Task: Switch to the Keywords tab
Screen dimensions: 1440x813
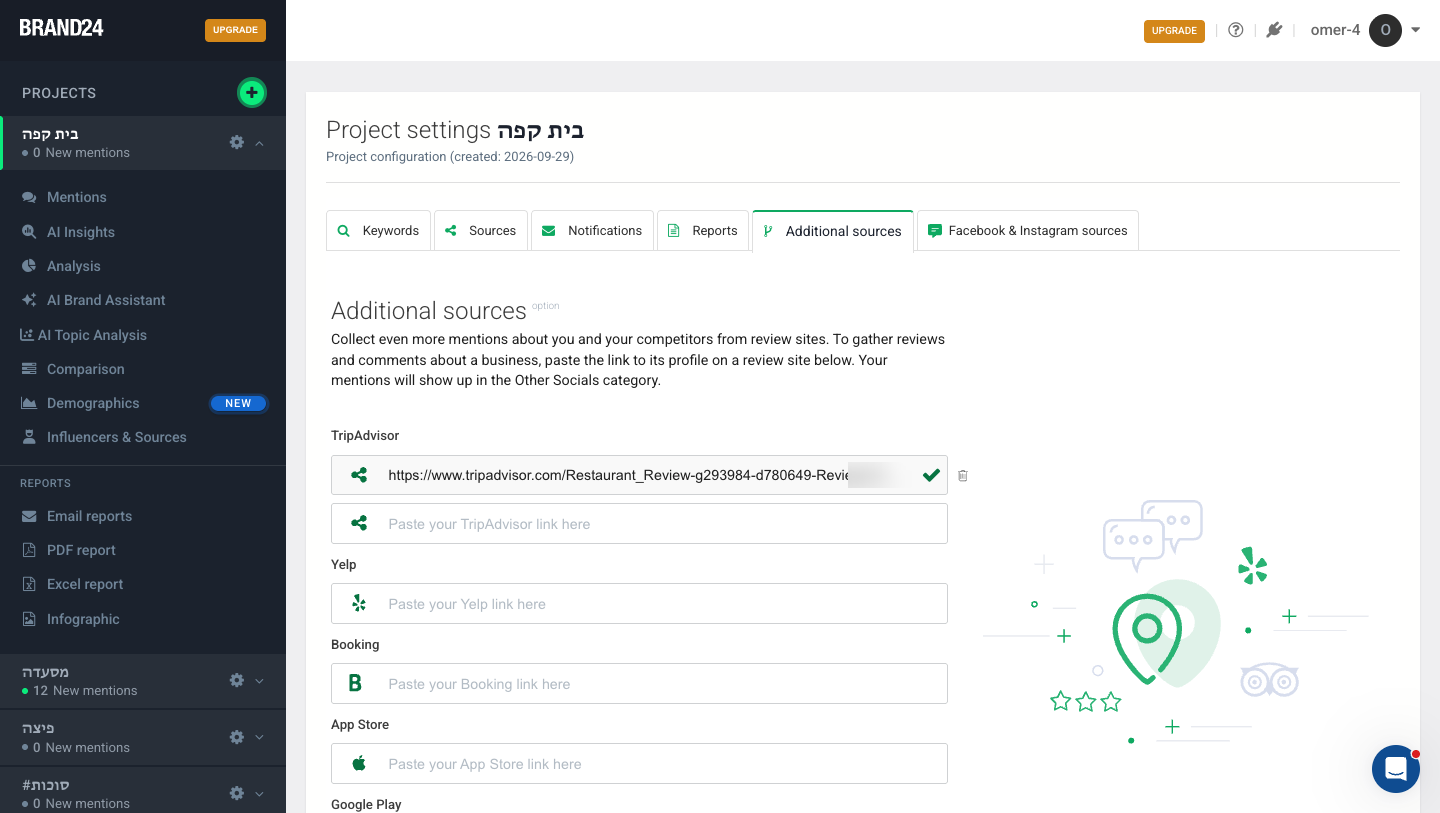Action: (379, 230)
